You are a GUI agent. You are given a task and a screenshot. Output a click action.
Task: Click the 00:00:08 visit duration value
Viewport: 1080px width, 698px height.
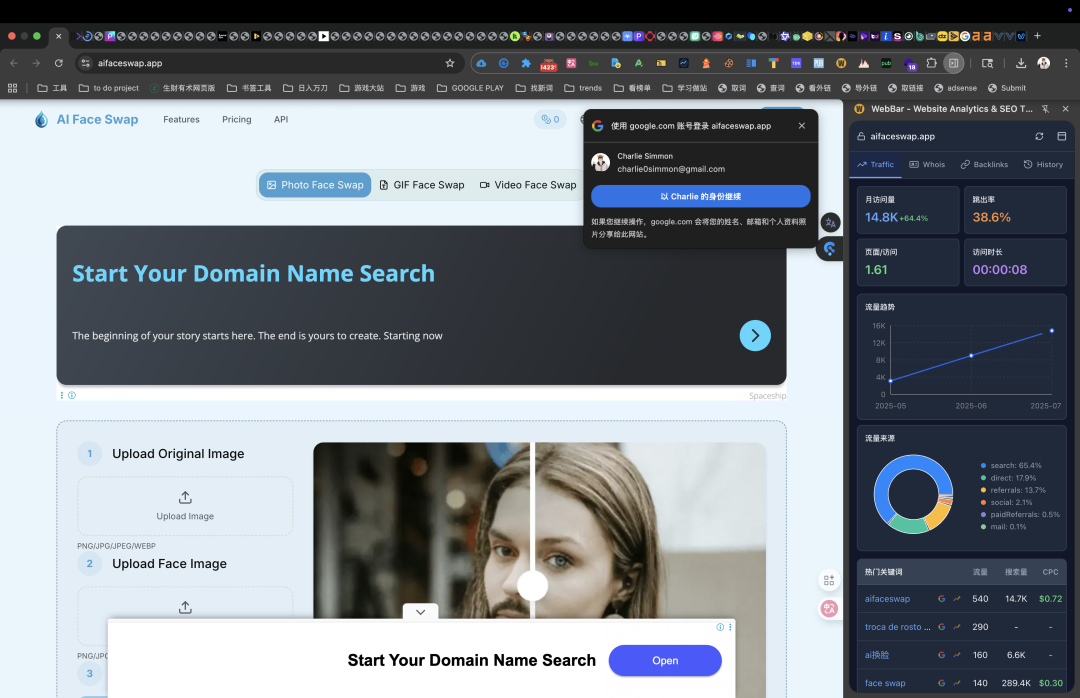999,270
